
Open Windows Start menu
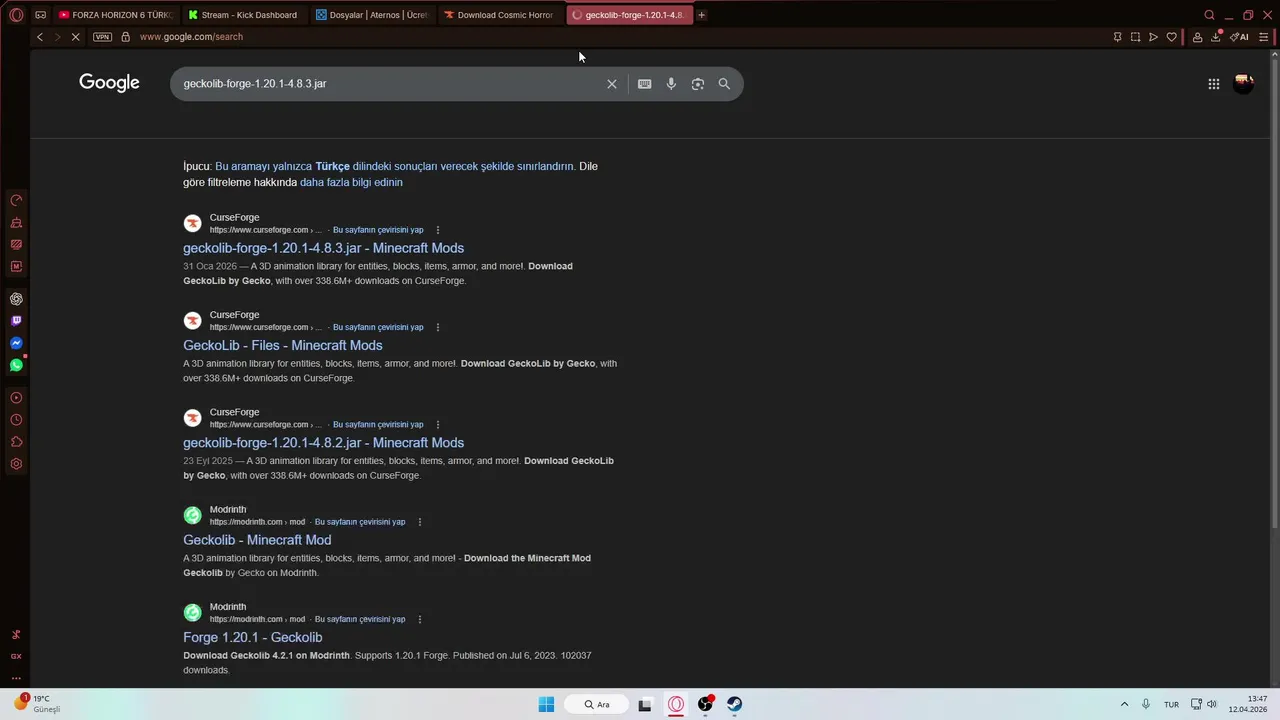pyautogui.click(x=546, y=704)
